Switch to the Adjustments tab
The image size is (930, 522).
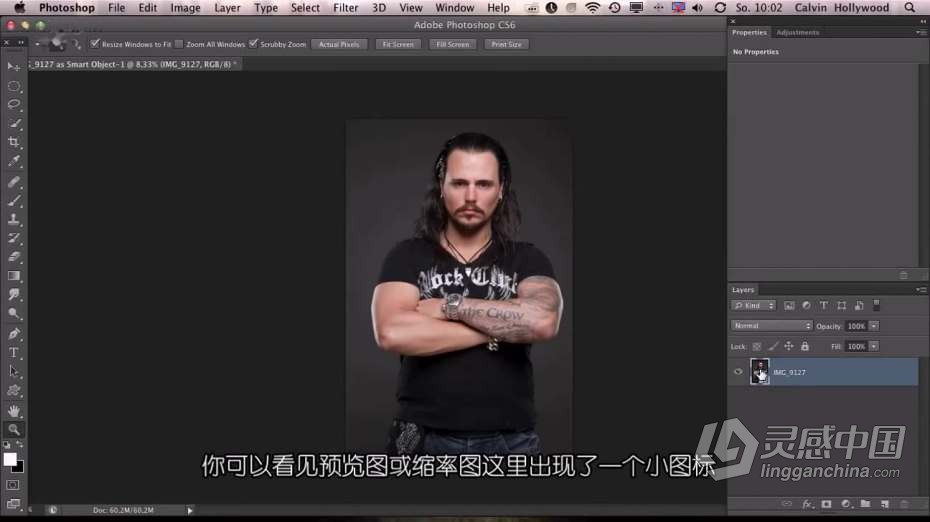click(x=797, y=33)
